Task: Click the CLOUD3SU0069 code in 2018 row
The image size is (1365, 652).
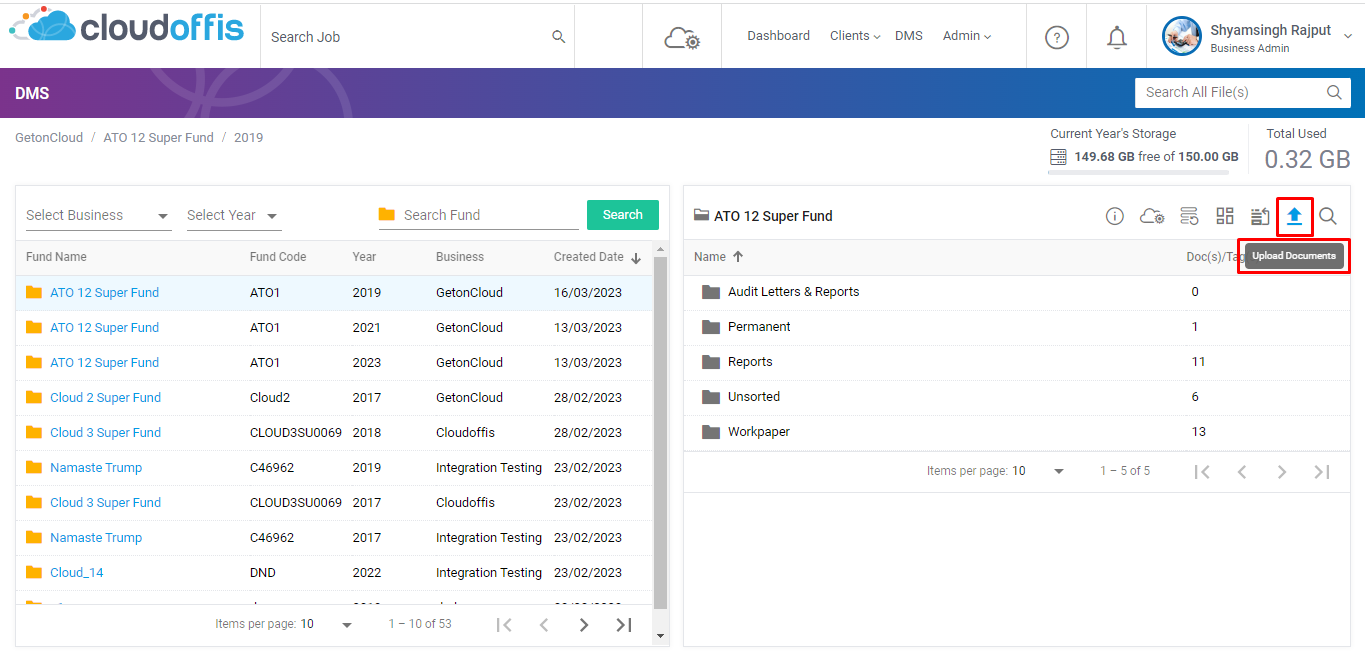Action: pos(296,432)
